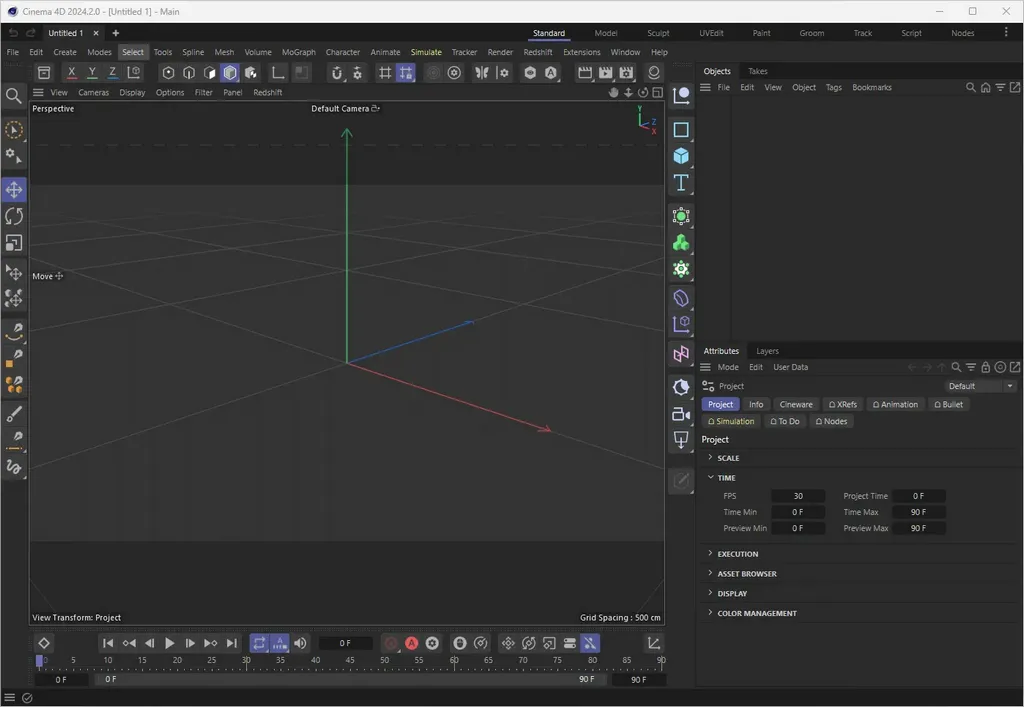
Task: Add a Camera object from the side palette
Action: [681, 414]
